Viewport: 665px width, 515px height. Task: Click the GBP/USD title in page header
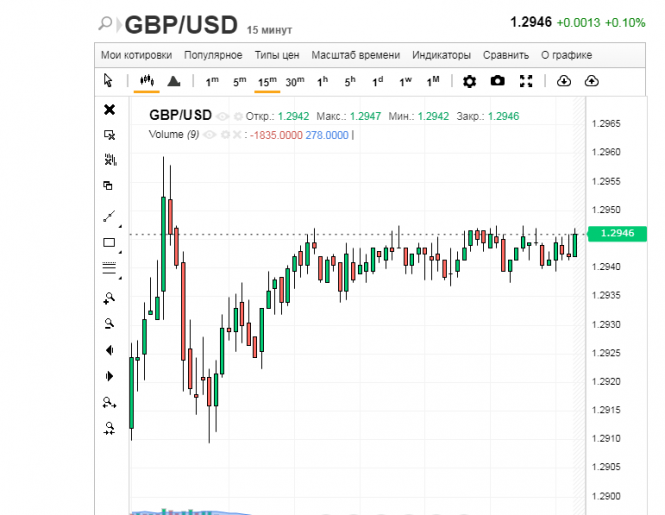[x=181, y=25]
